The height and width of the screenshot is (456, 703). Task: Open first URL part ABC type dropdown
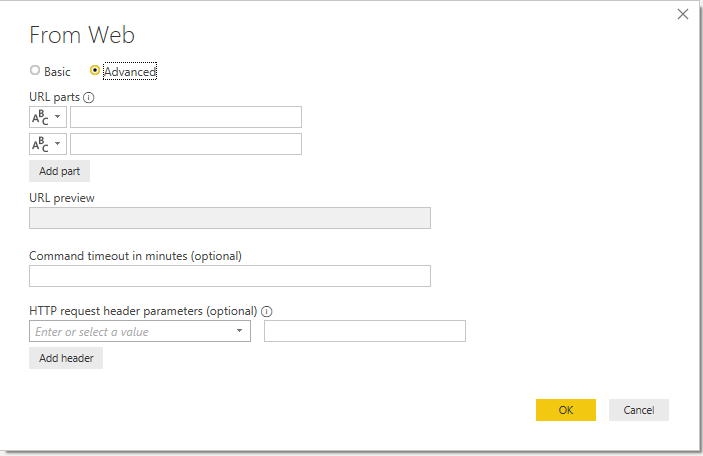pos(48,117)
